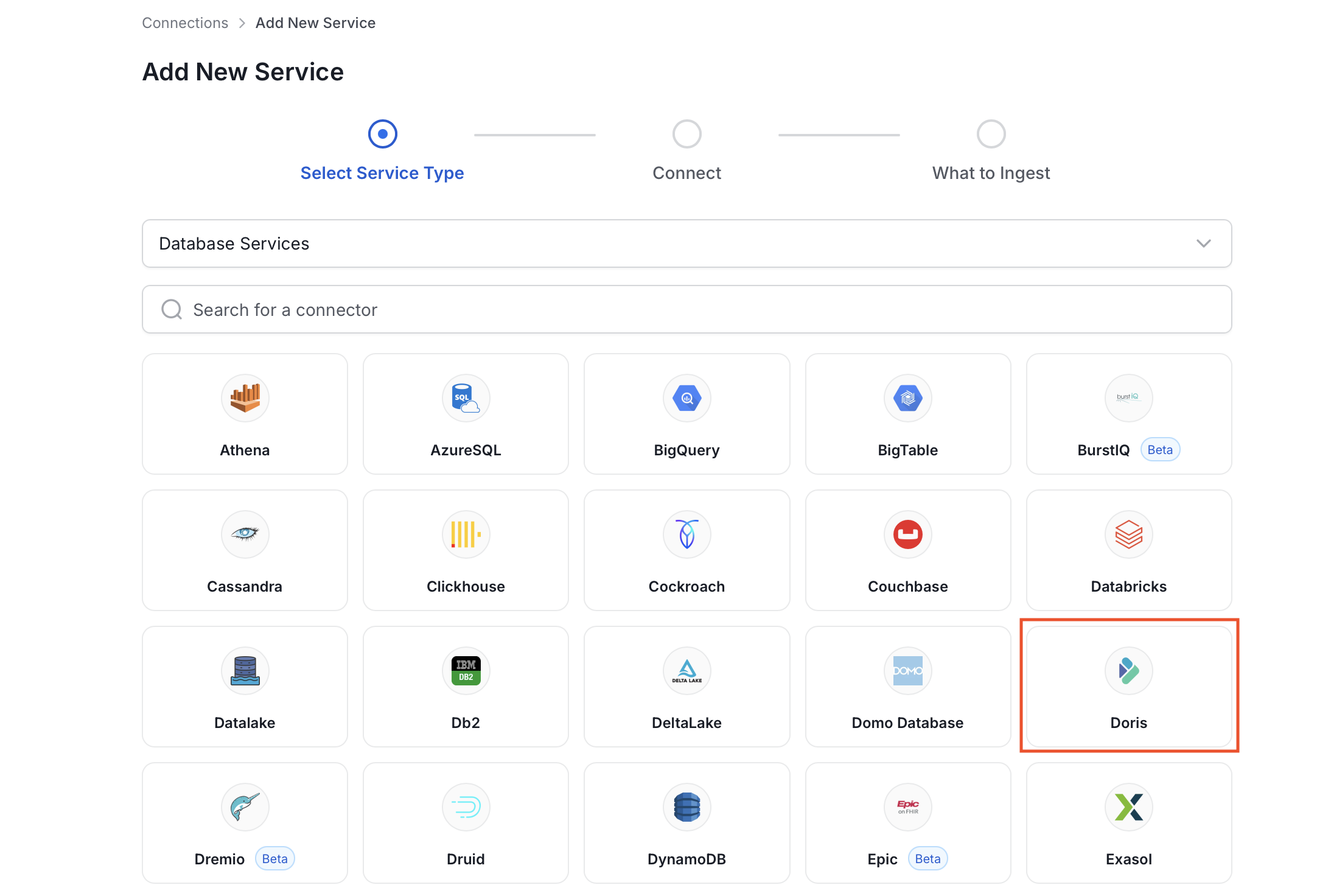
Task: Choose the Clickhouse yellow bars icon
Action: point(466,534)
